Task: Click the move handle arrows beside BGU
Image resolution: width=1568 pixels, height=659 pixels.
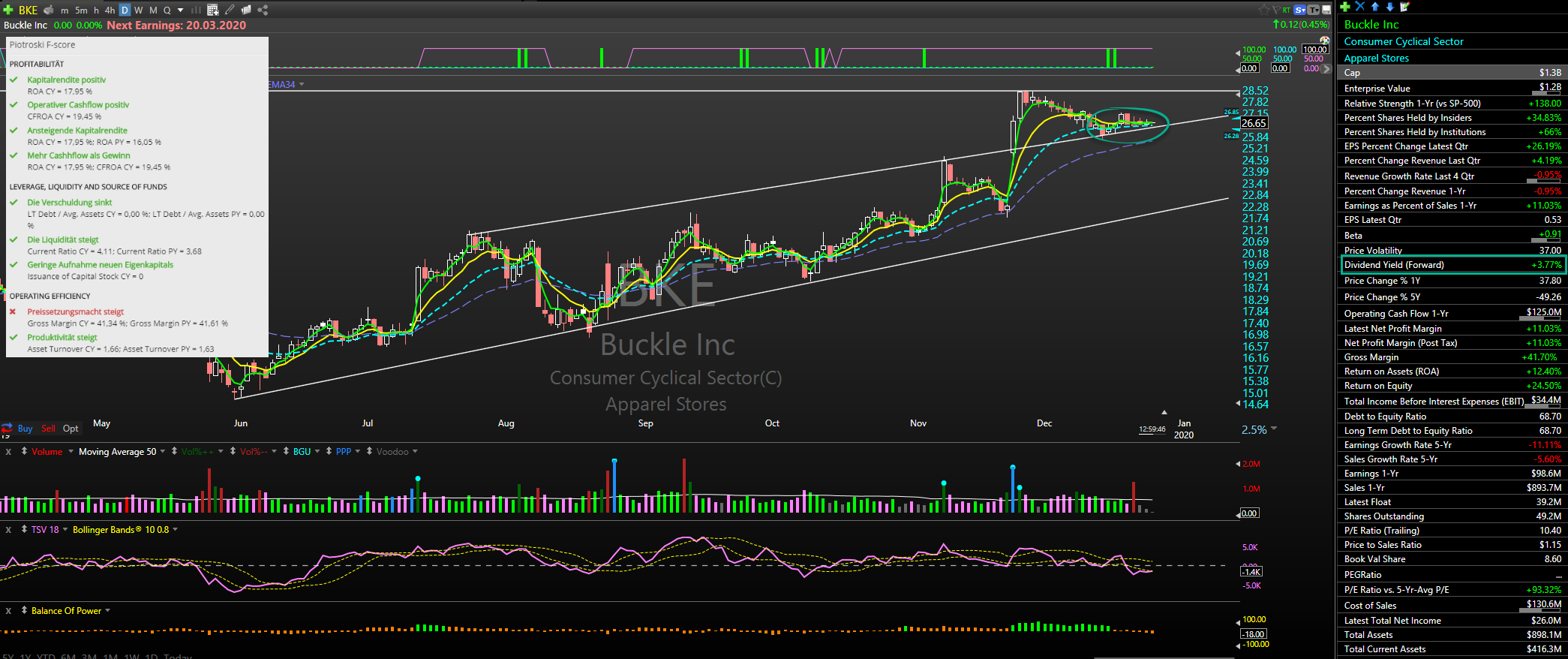Action: (x=286, y=451)
